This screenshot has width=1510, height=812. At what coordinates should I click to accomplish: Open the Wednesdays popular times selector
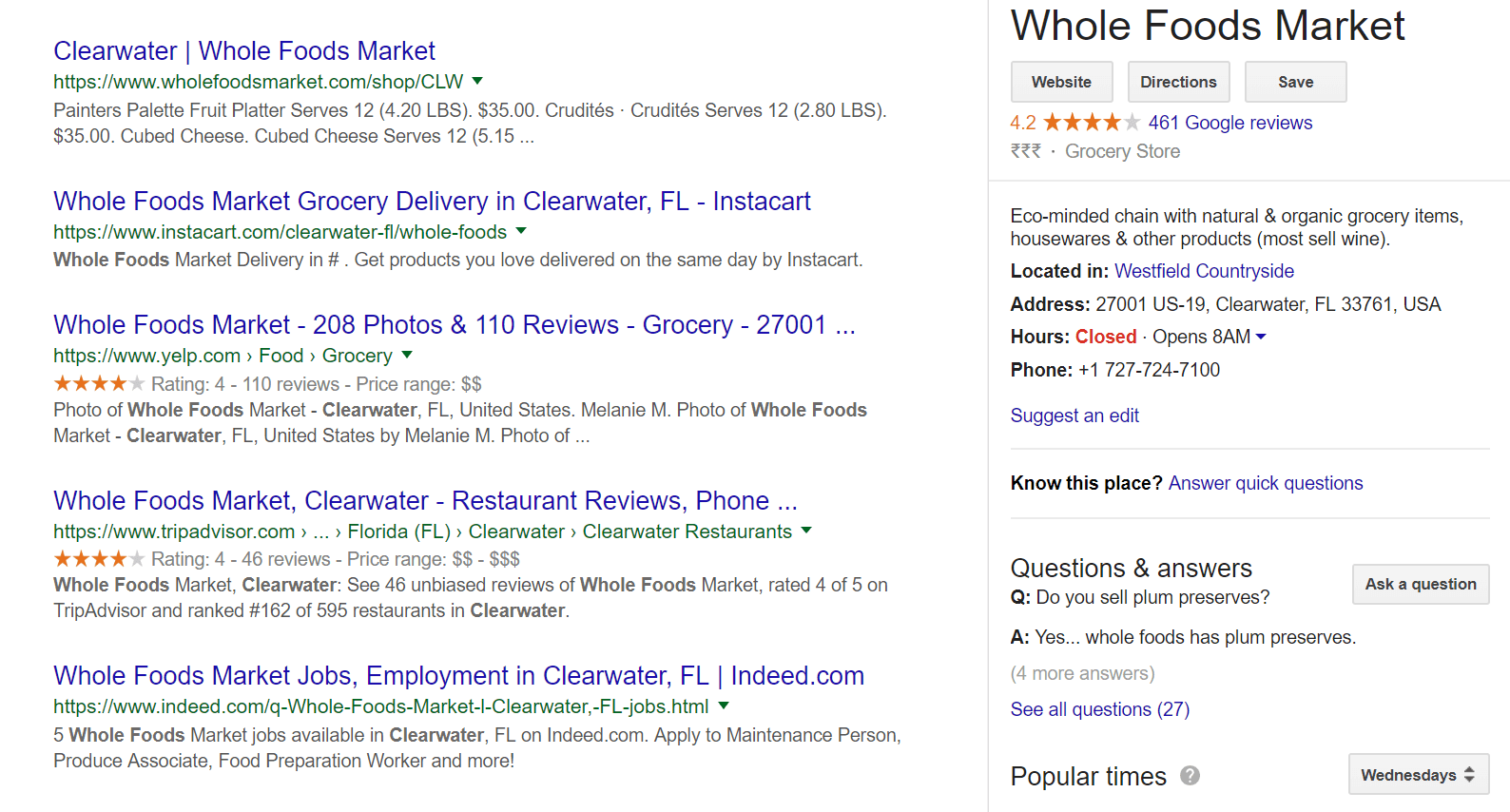coord(1418,774)
